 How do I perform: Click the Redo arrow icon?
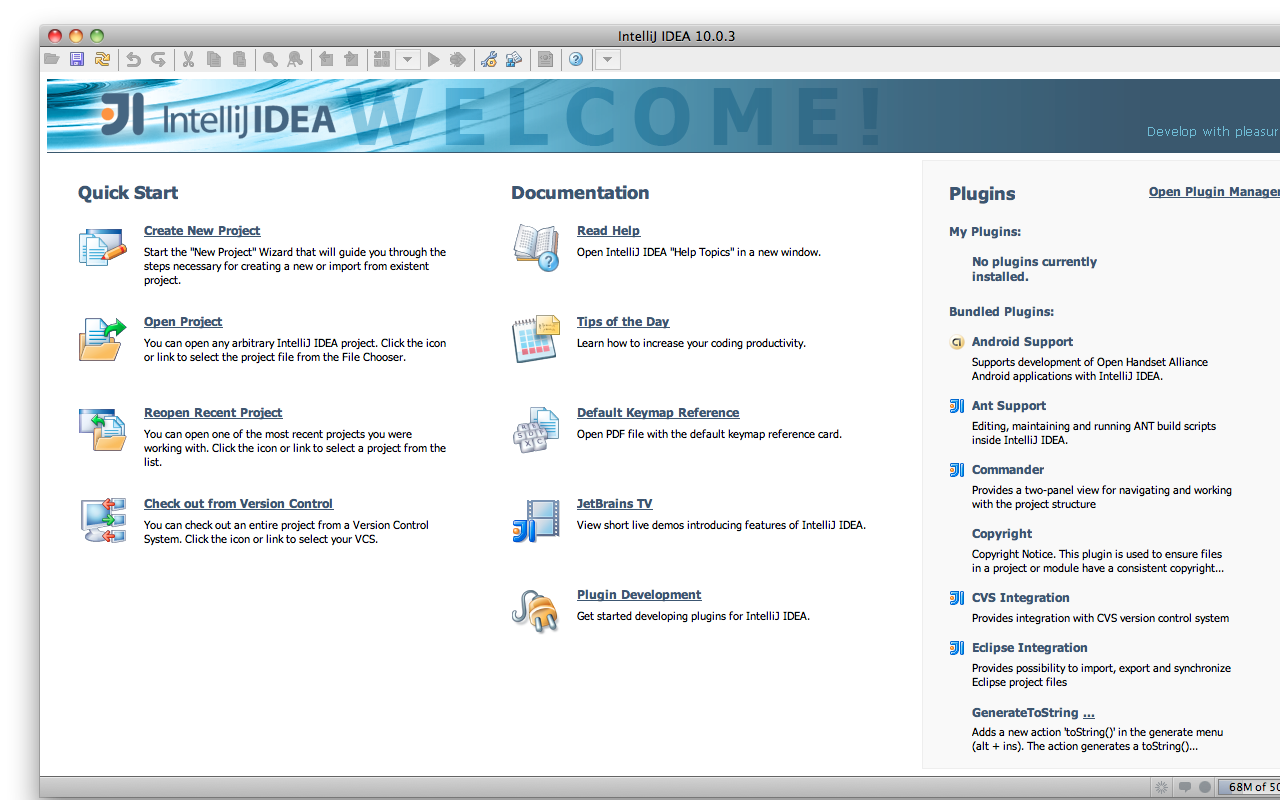(158, 60)
